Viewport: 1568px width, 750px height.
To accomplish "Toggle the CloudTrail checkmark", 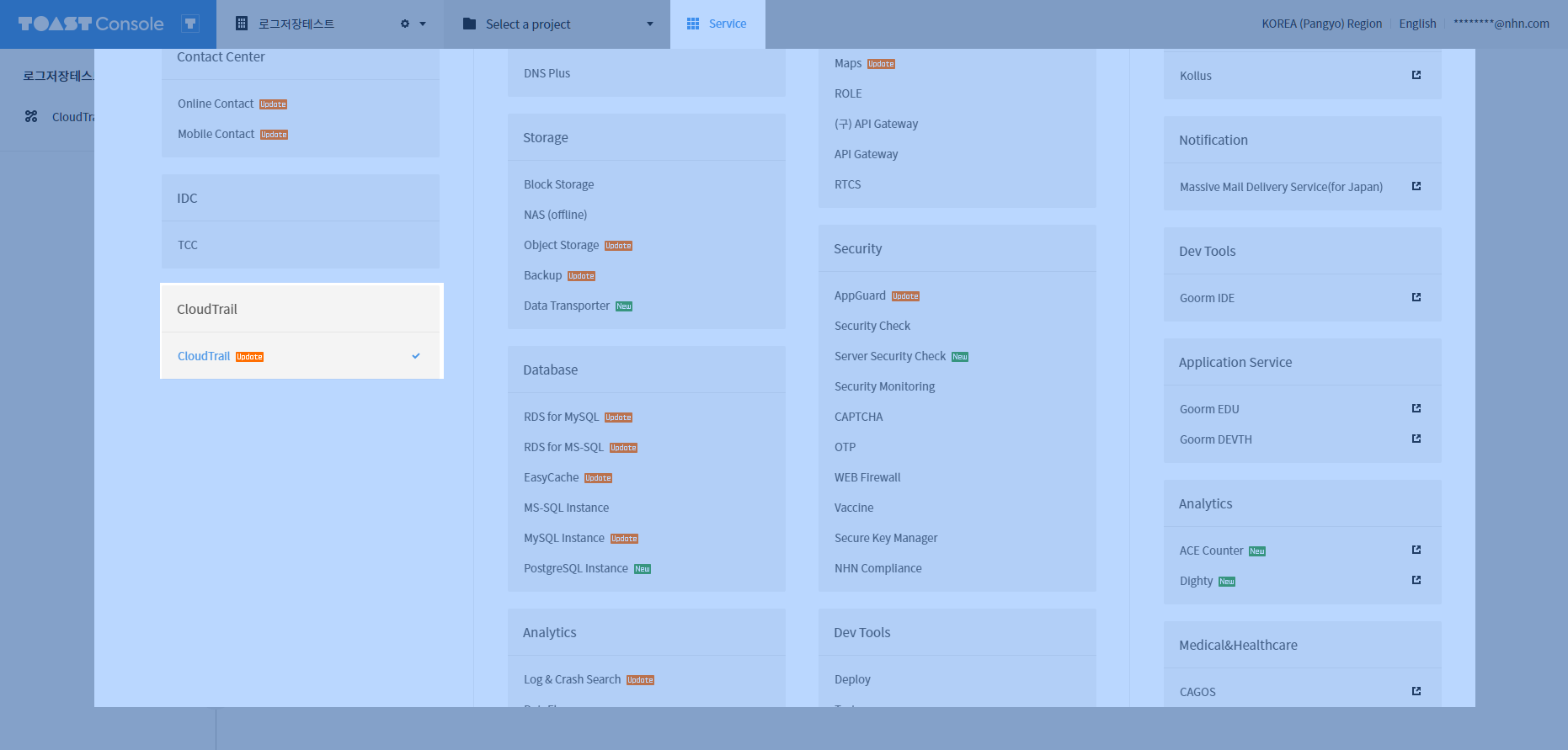I will pyautogui.click(x=416, y=356).
